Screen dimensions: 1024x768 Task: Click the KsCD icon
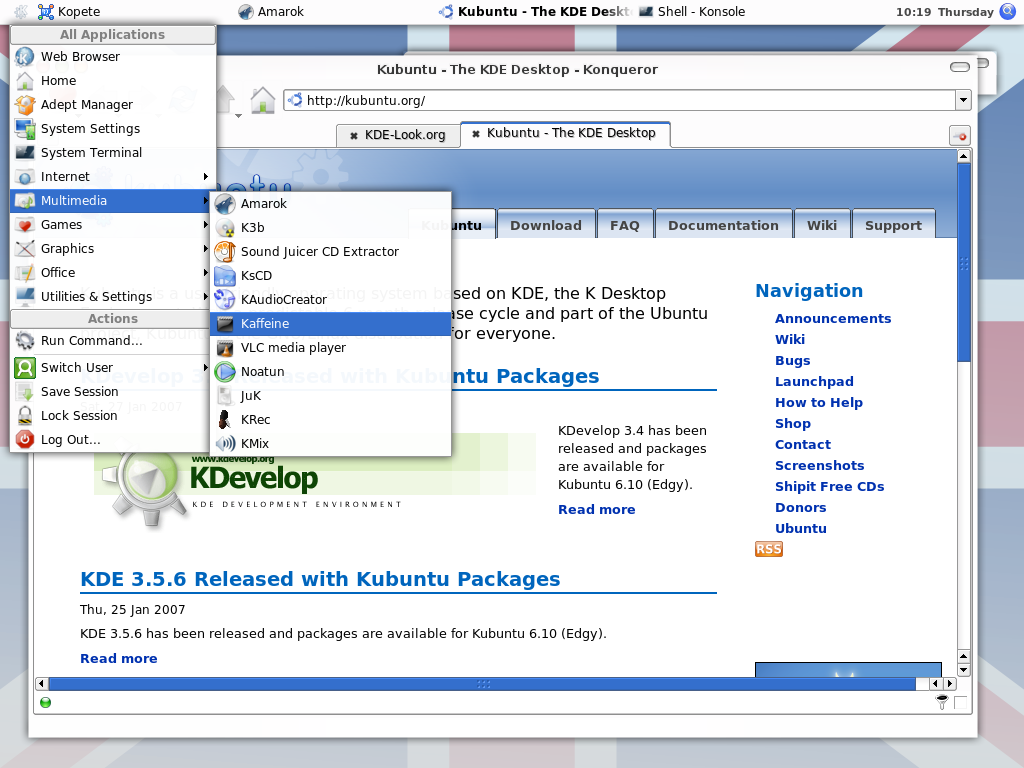coord(225,276)
